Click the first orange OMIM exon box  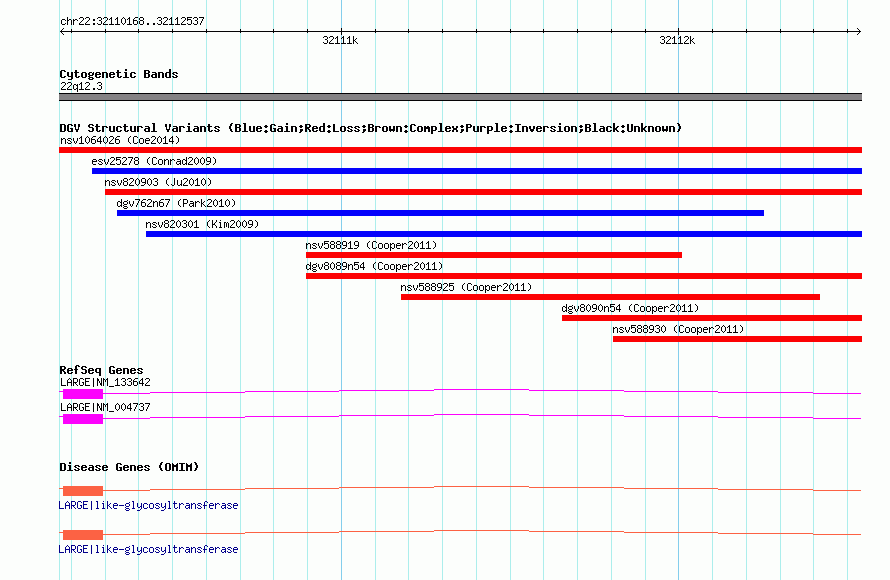pos(83,491)
